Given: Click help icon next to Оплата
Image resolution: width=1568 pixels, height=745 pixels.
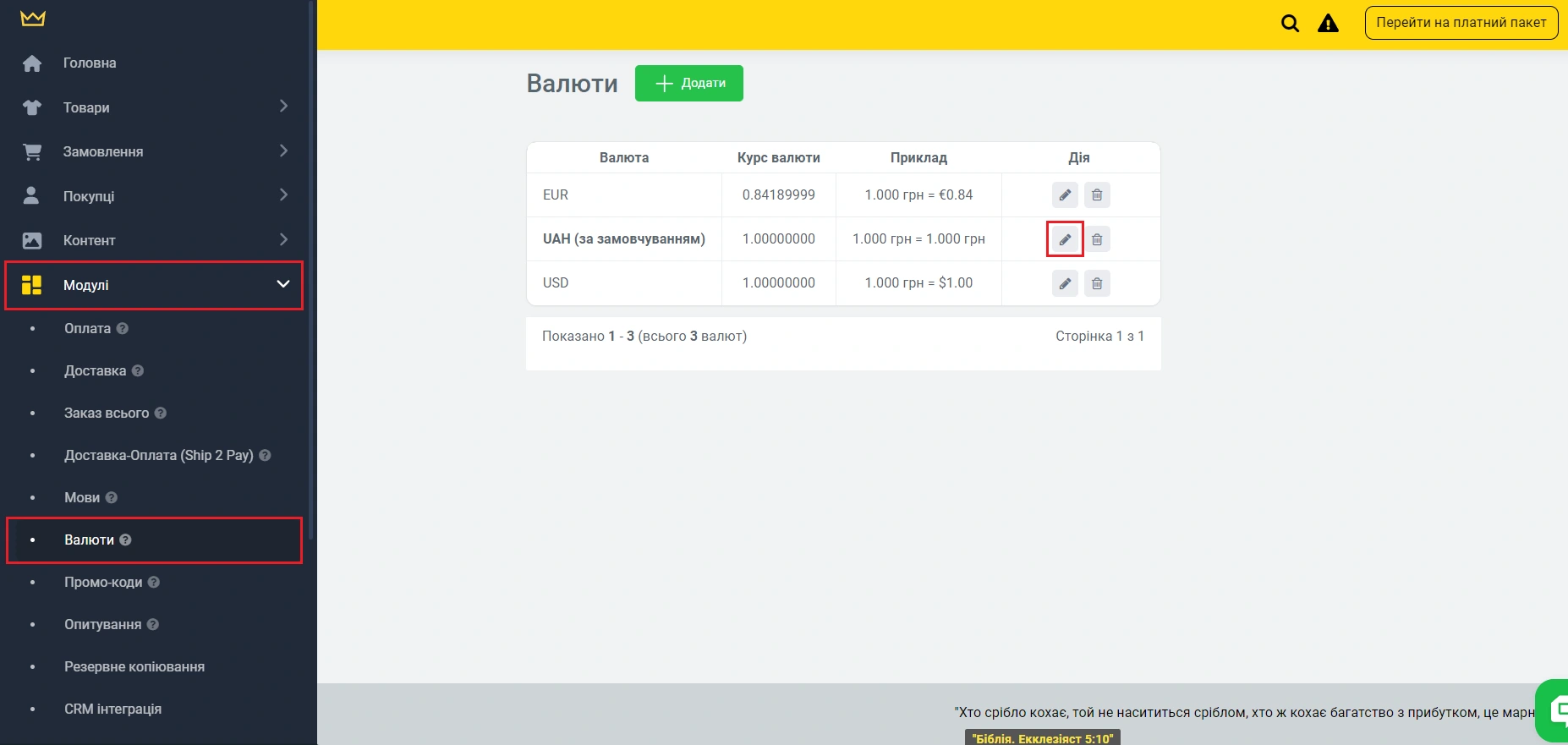Looking at the screenshot, I should [x=123, y=328].
